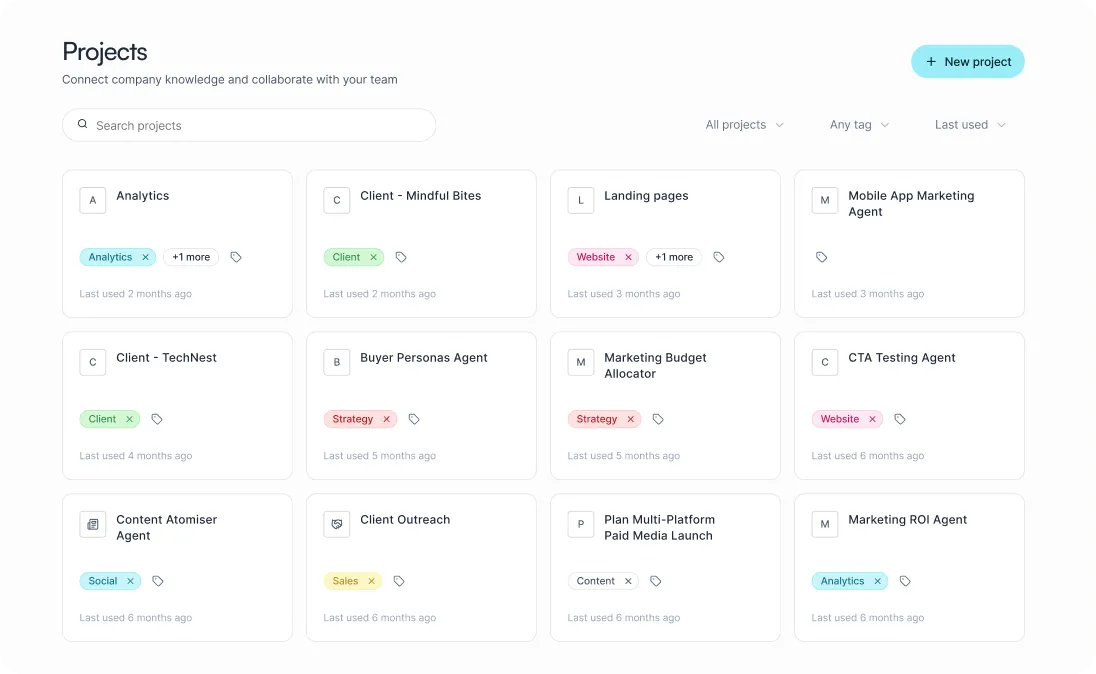Click the Client Outreach project icon
This screenshot has width=1096, height=674.
336,524
